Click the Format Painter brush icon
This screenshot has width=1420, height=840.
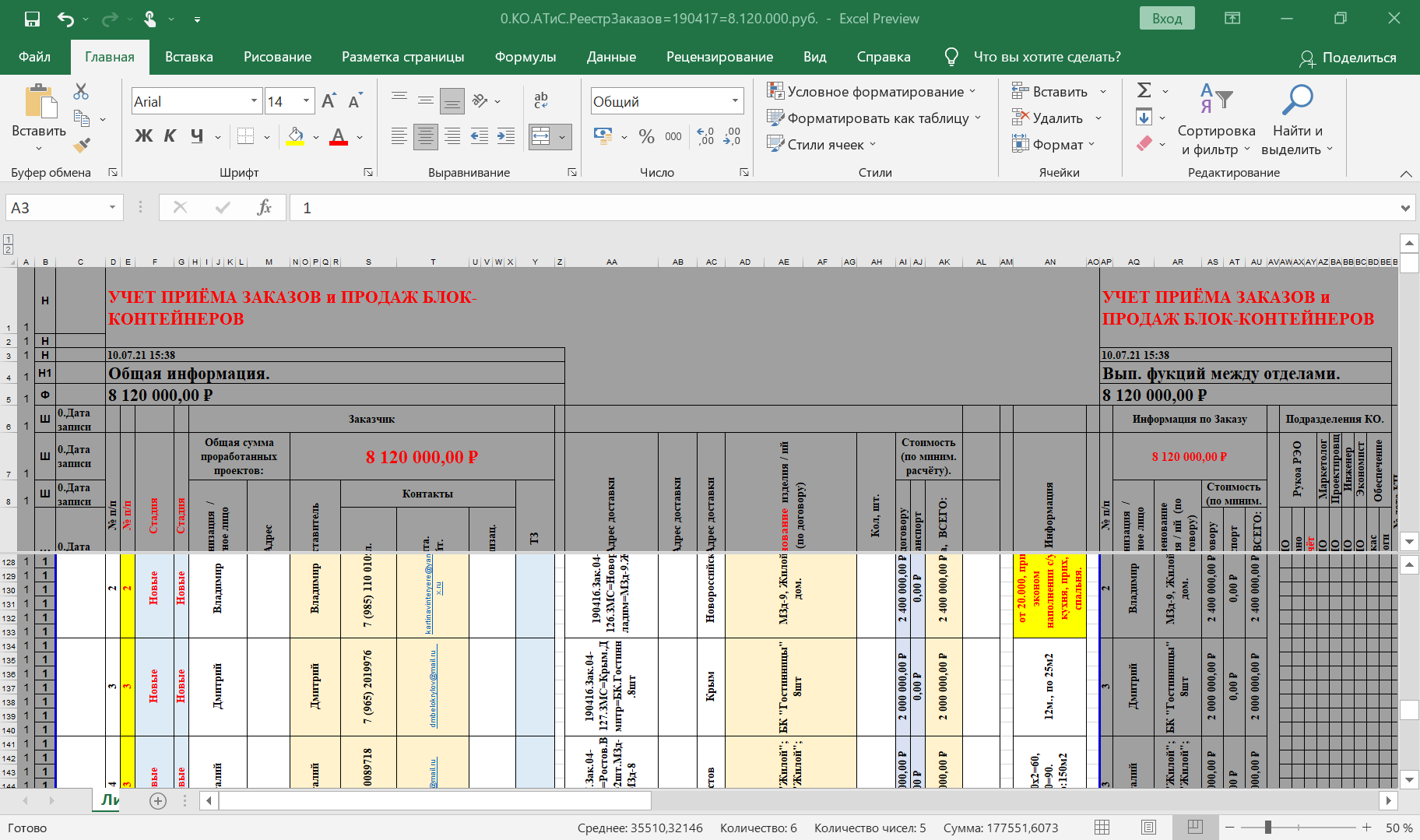(82, 145)
